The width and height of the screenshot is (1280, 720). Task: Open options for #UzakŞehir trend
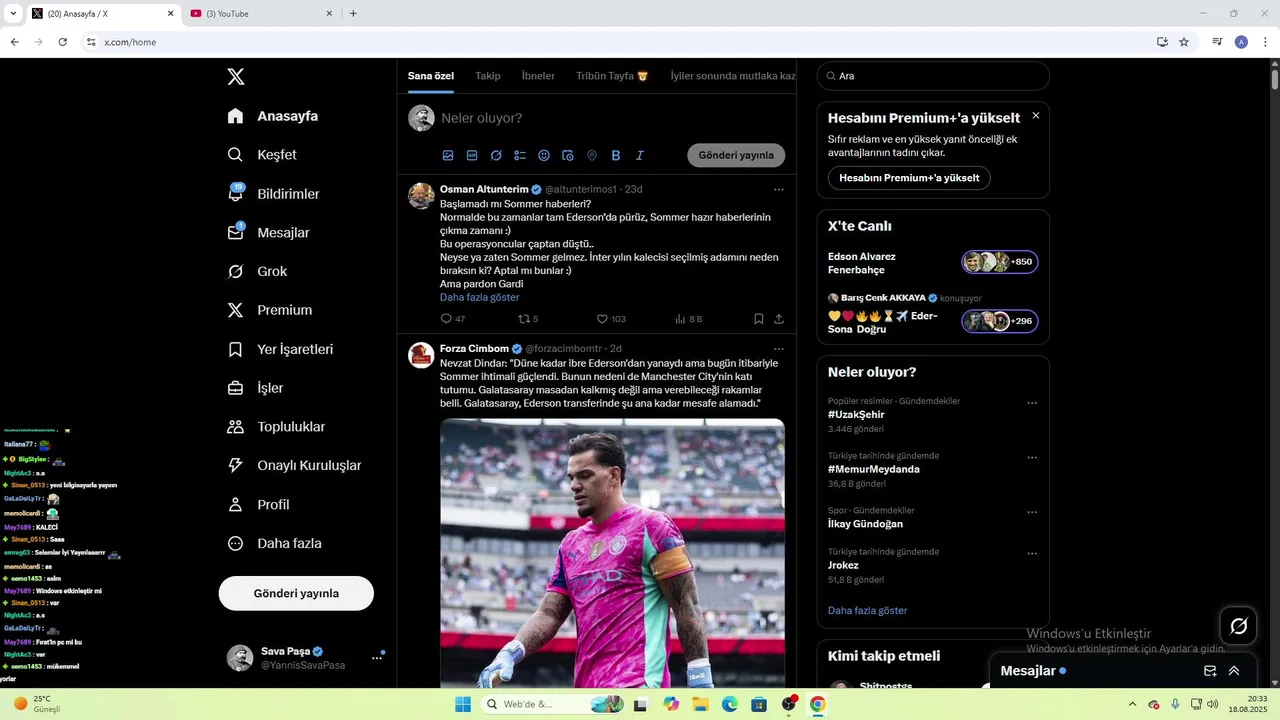click(x=1032, y=404)
